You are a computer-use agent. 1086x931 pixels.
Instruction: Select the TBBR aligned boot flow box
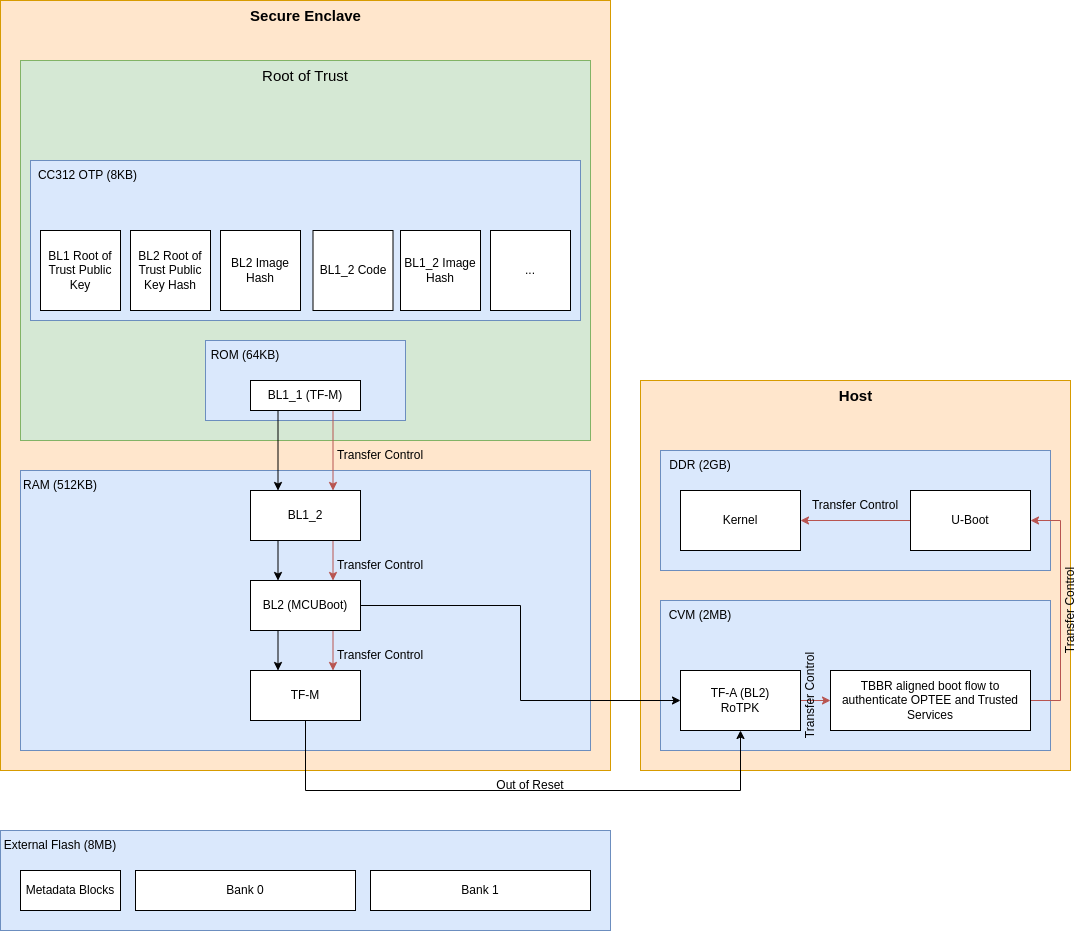[930, 700]
